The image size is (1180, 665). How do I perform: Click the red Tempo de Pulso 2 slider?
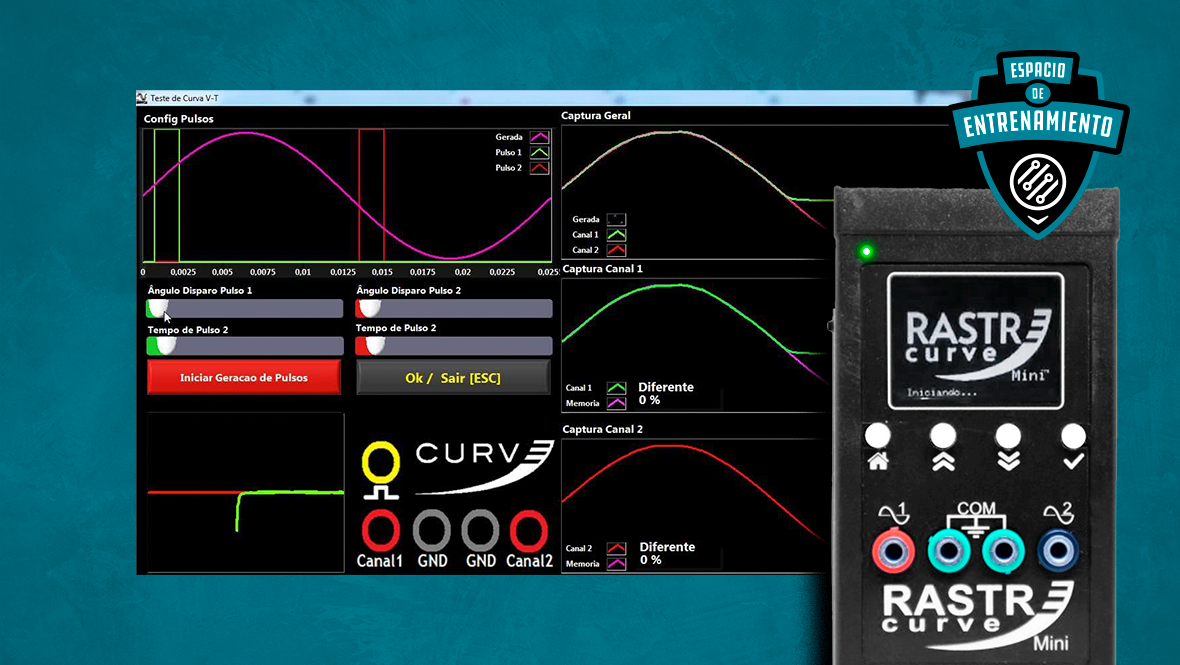[453, 345]
